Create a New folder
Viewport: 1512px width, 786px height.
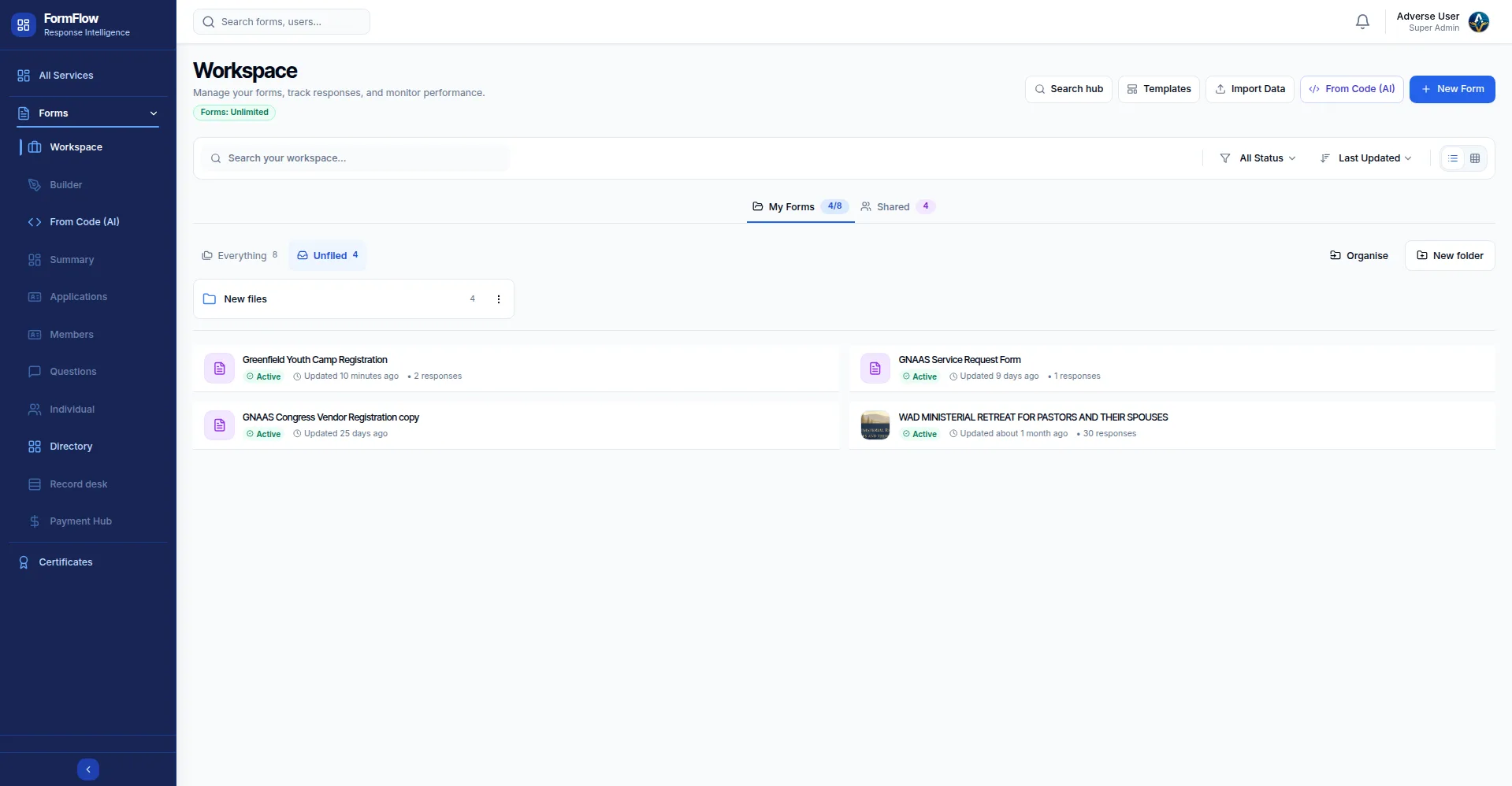coord(1450,256)
